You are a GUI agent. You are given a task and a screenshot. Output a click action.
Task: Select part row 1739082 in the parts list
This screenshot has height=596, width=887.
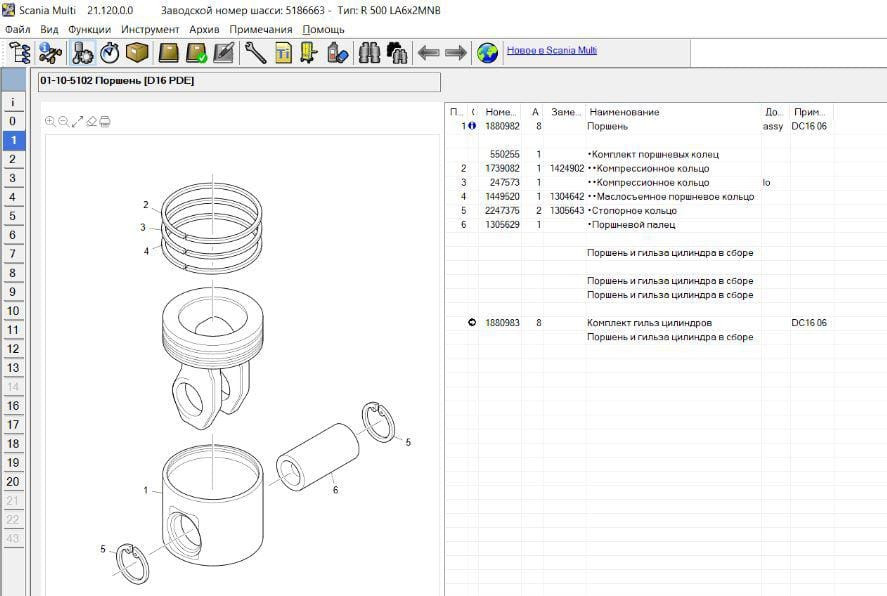tap(503, 169)
